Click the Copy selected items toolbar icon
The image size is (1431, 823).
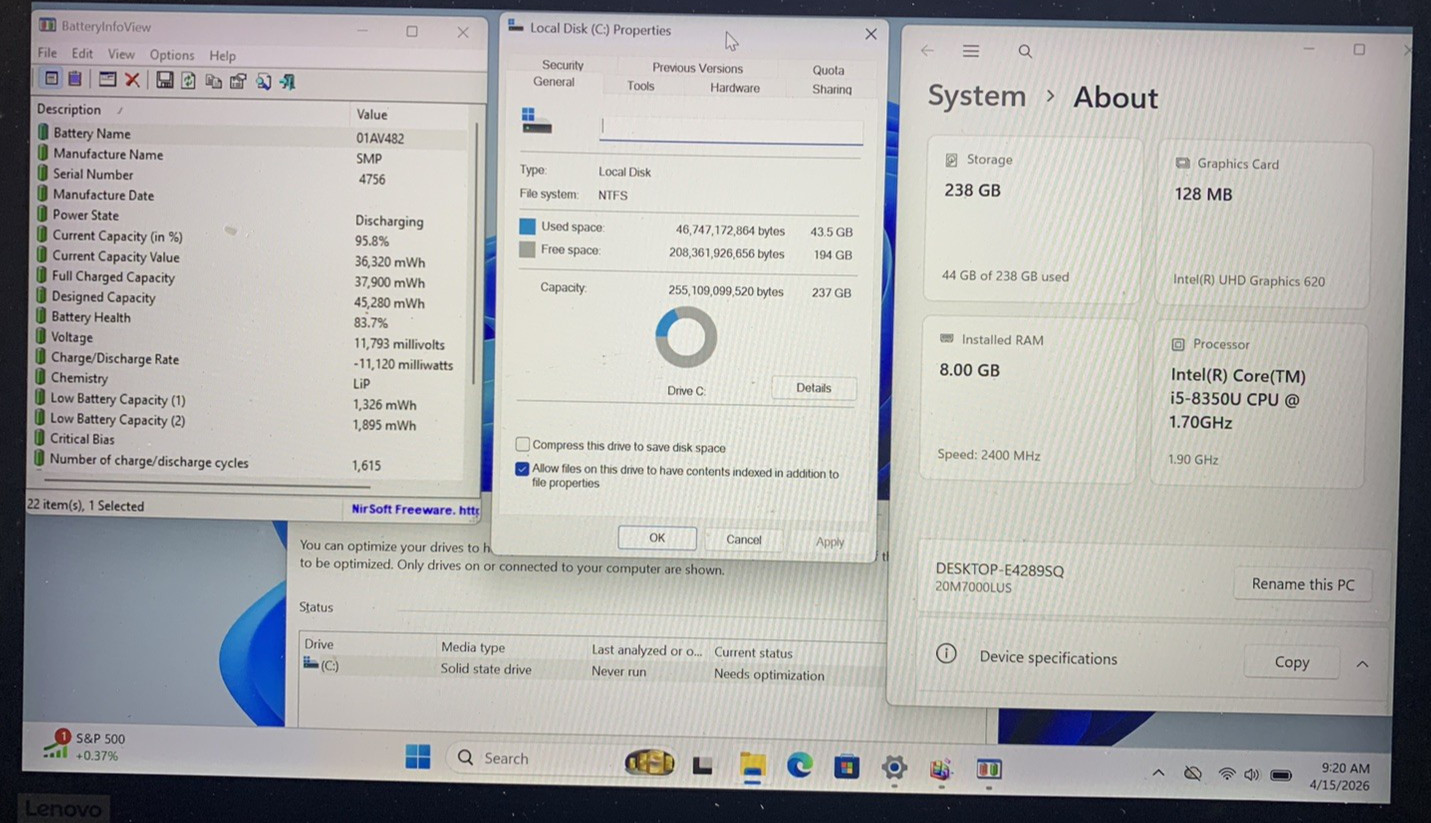point(213,81)
